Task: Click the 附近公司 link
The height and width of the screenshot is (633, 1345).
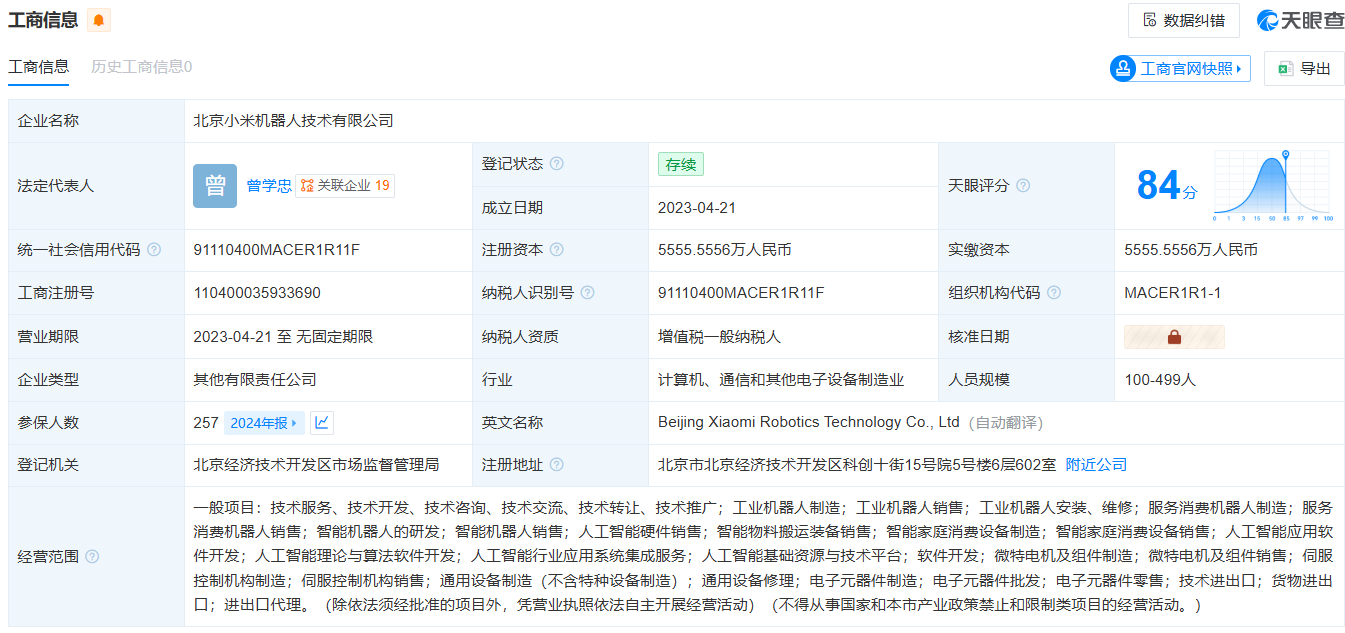Action: pos(1096,465)
